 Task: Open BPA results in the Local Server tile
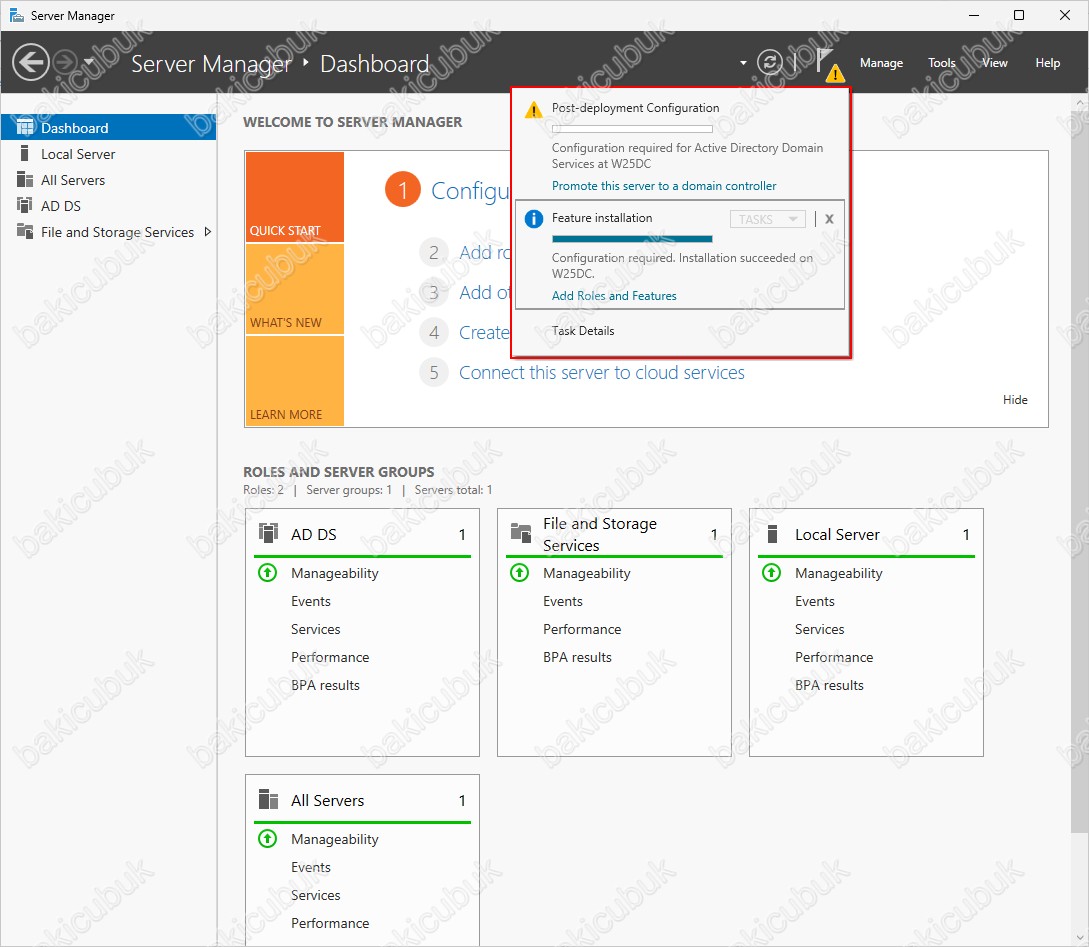829,685
